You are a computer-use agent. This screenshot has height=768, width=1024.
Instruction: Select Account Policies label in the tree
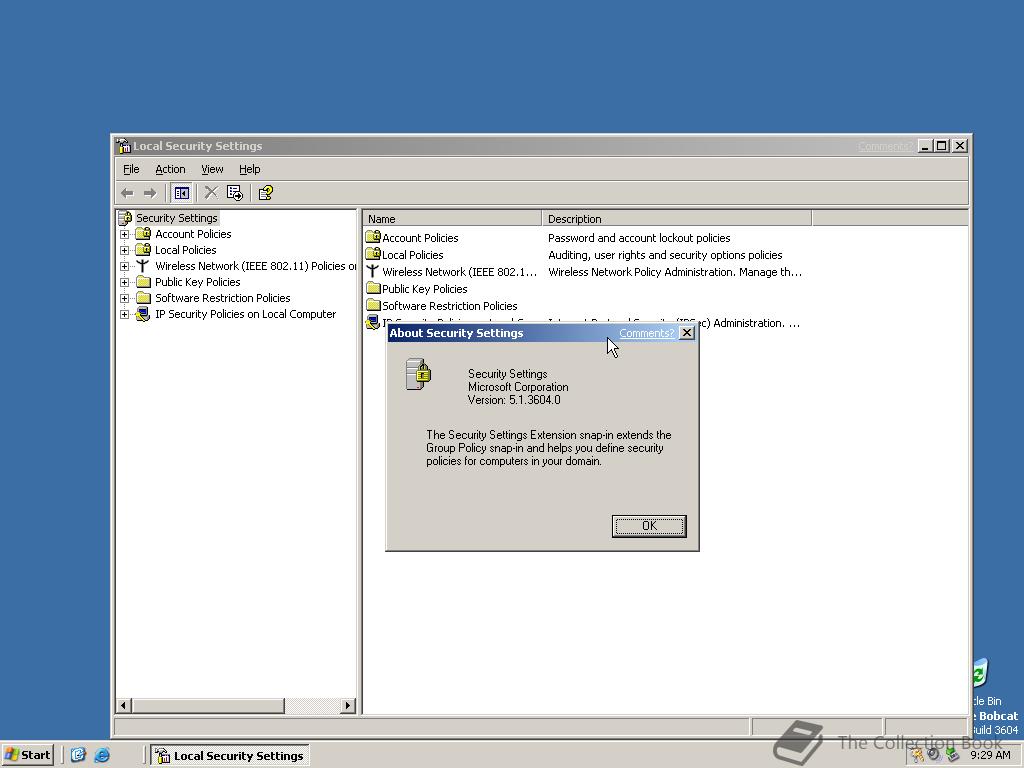pos(193,234)
